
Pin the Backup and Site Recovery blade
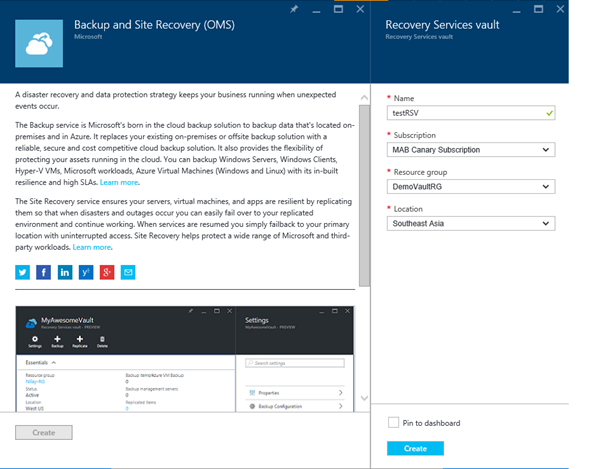(294, 9)
